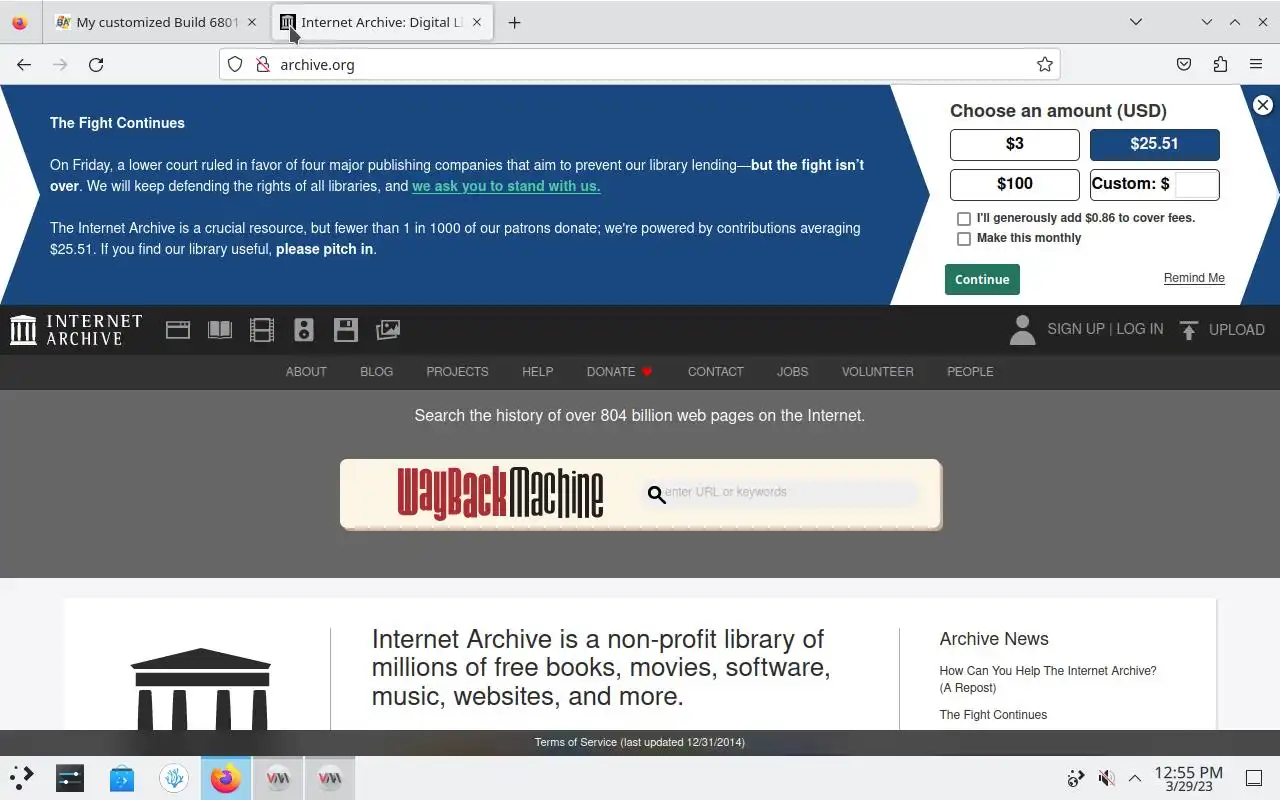Screen dimensions: 1280x800
Task: Click the Remind Me link
Action: click(1194, 278)
